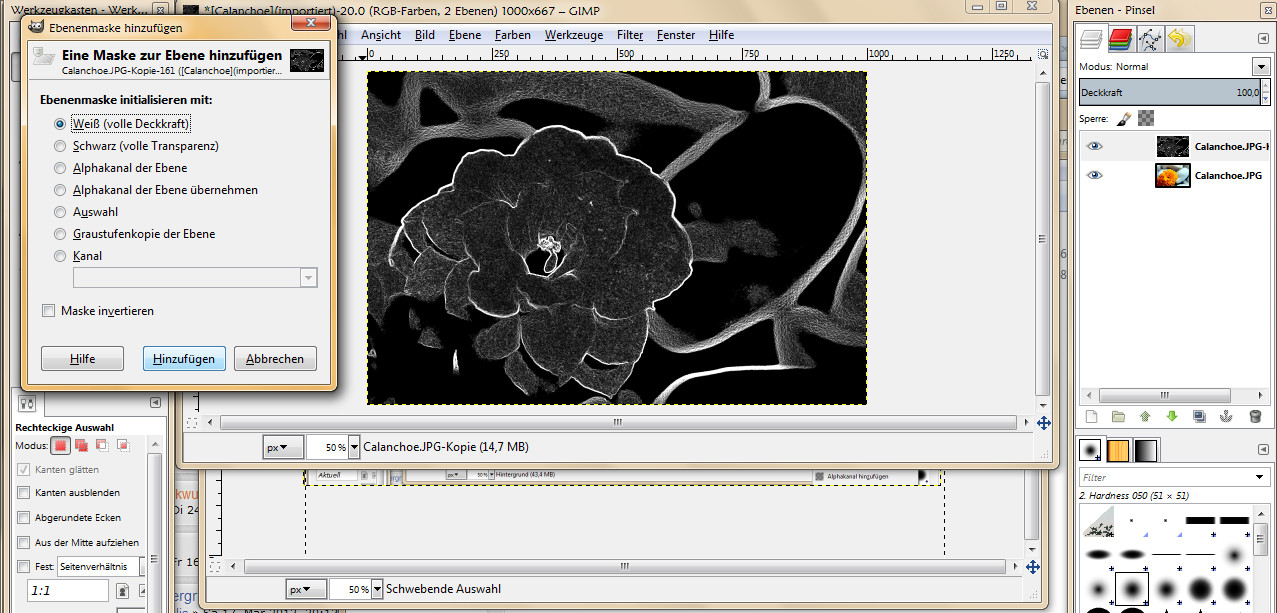This screenshot has height=613, width=1277.
Task: Open the Filter menu
Action: coord(630,35)
